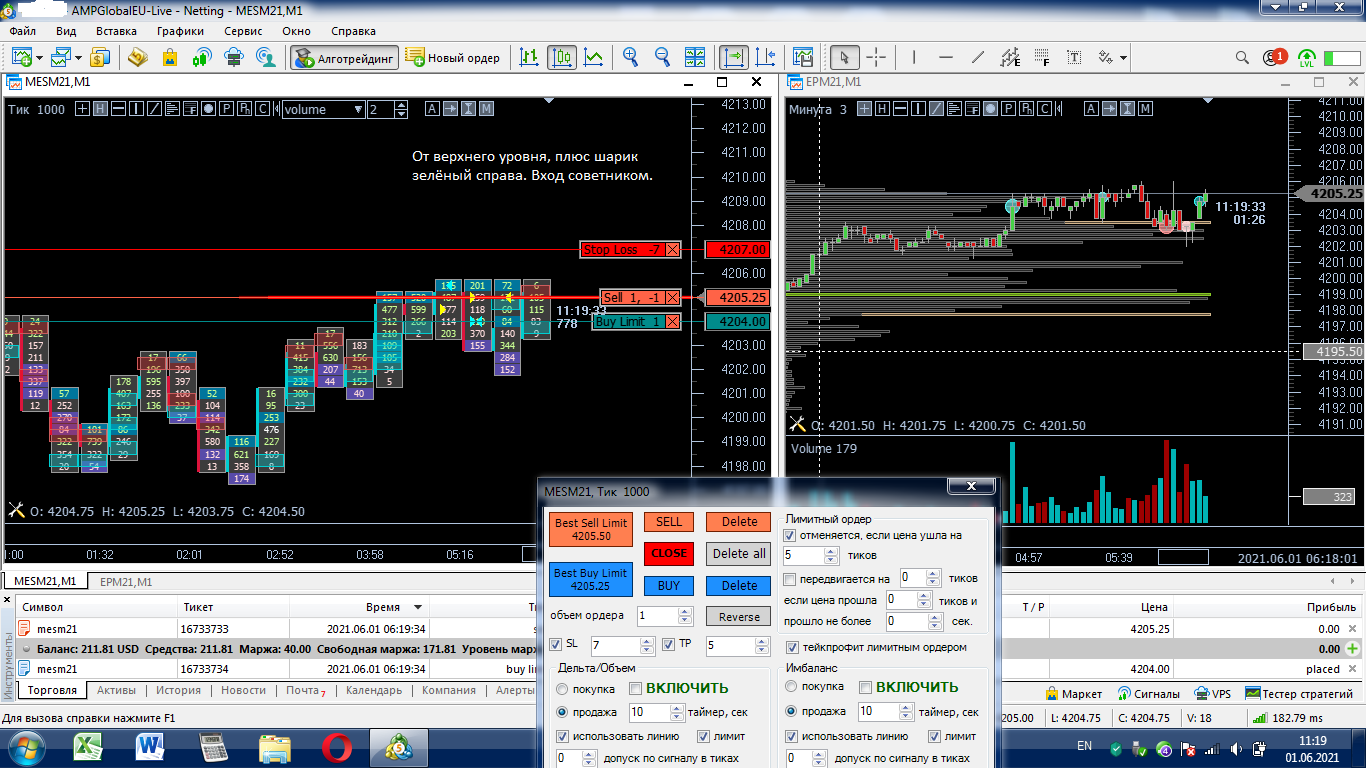This screenshot has width=1366, height=768.
Task: Click the Best Sell Limit 4205.50 button
Action: 590,529
